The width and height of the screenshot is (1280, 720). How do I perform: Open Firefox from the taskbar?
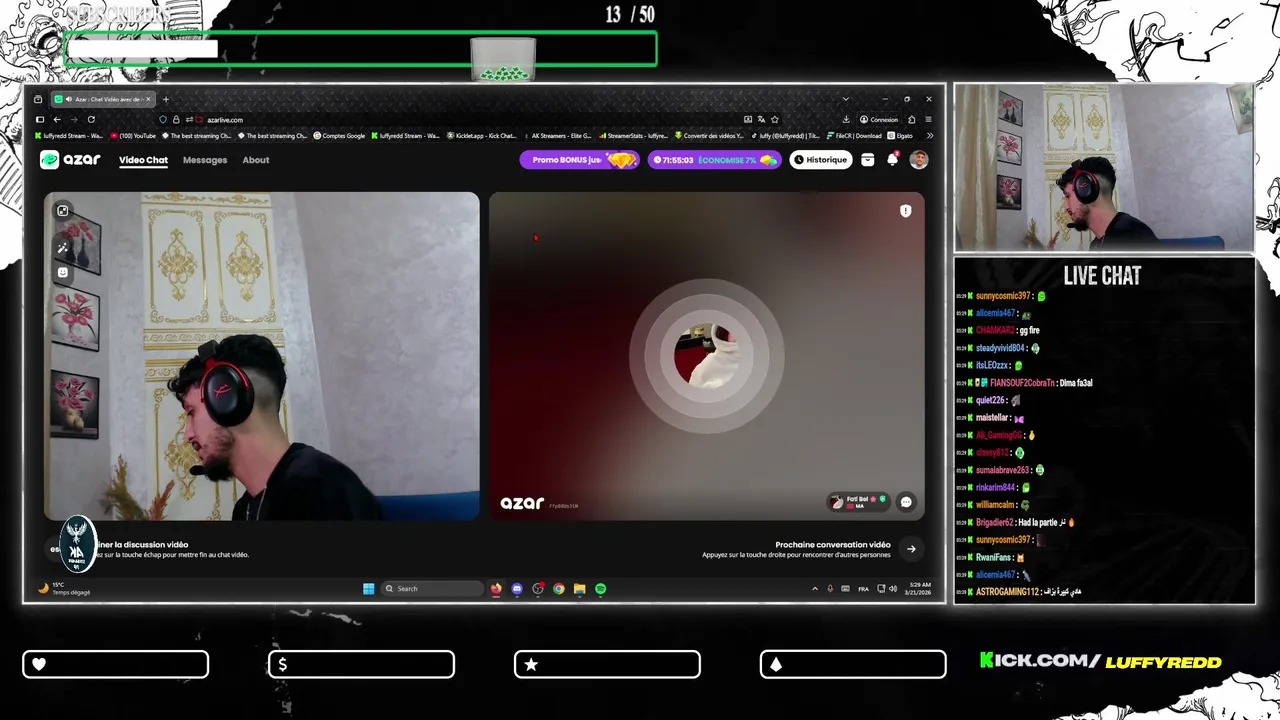[x=496, y=589]
